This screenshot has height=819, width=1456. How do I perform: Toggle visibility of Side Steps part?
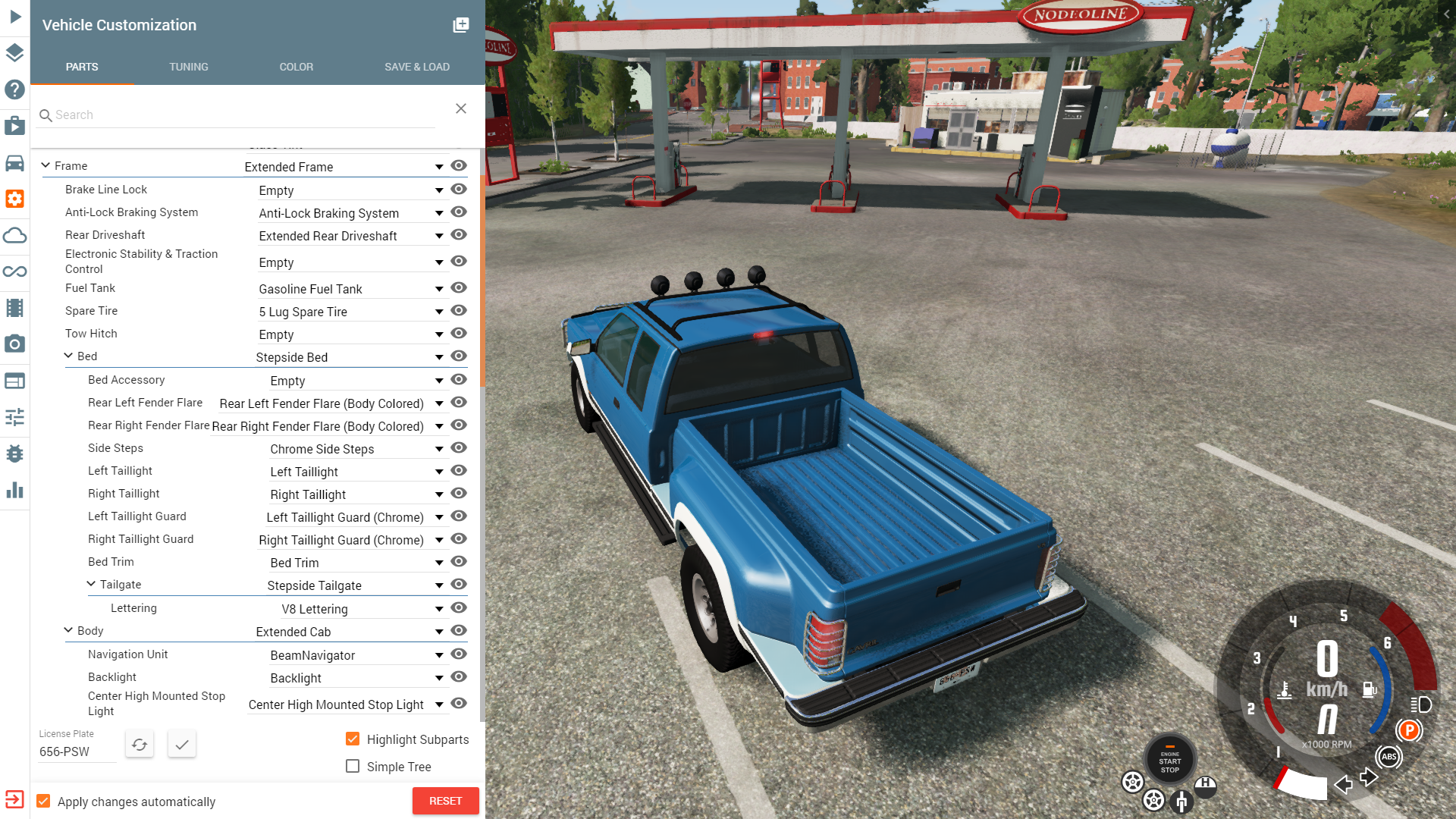pos(459,447)
